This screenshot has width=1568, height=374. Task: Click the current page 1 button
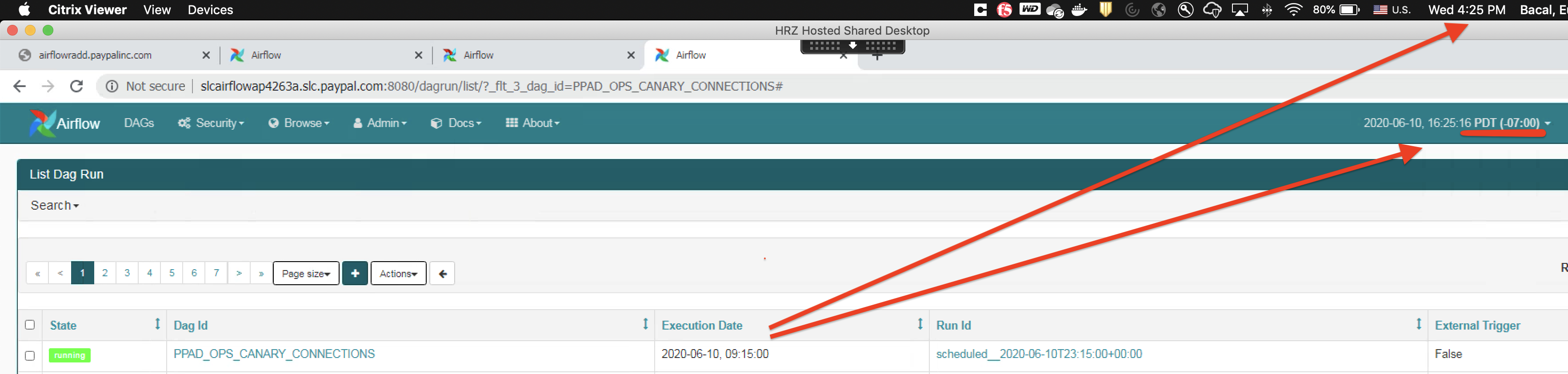click(x=82, y=273)
